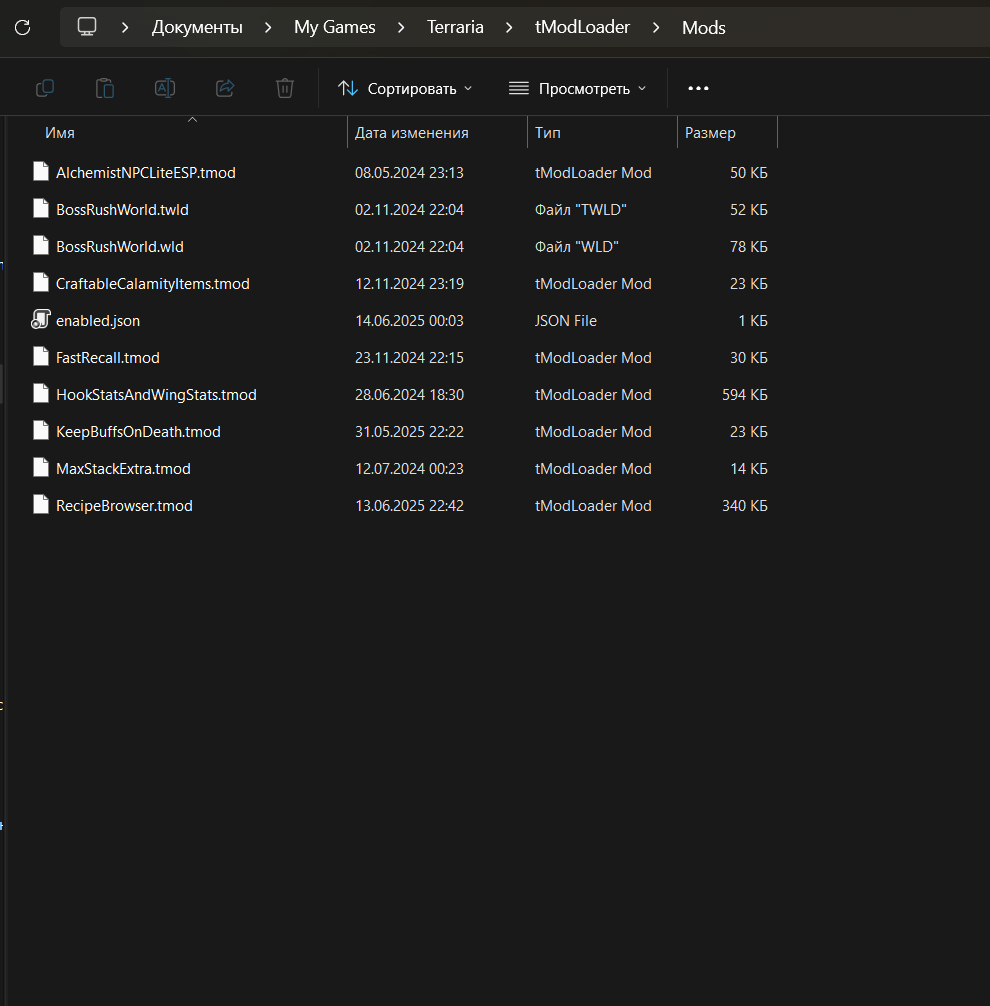Click the Copy icon in the toolbar
Image resolution: width=990 pixels, height=1006 pixels.
click(x=45, y=88)
